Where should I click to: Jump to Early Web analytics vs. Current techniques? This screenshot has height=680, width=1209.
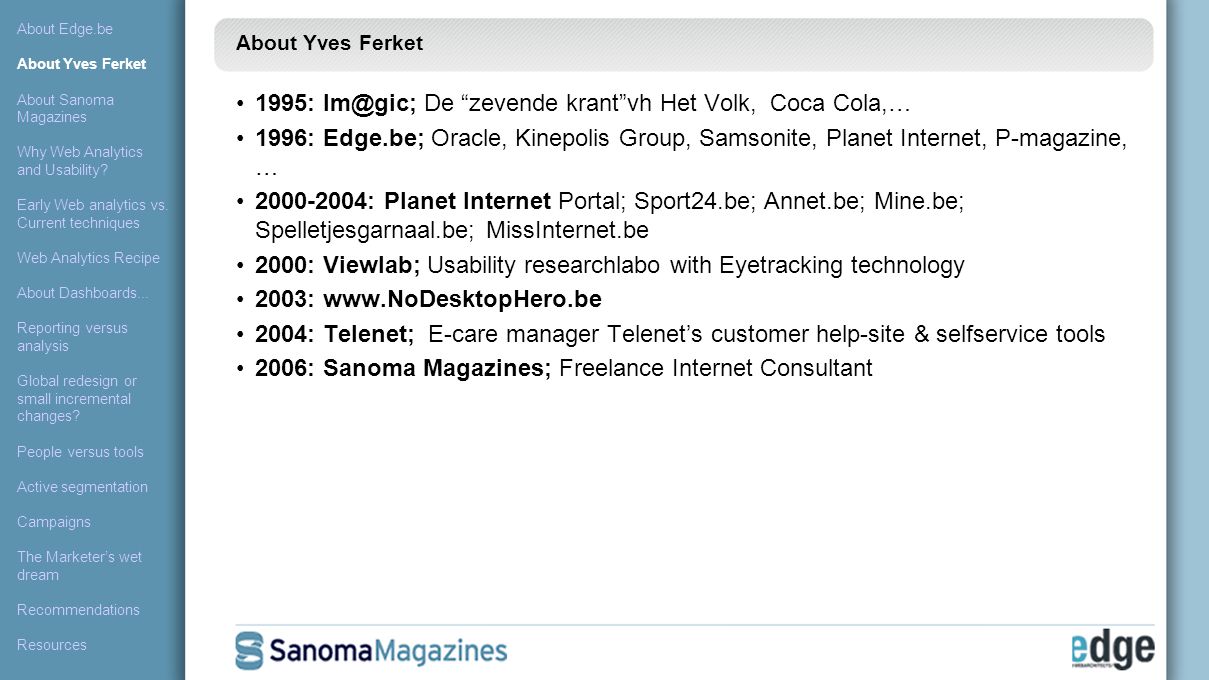(x=92, y=214)
